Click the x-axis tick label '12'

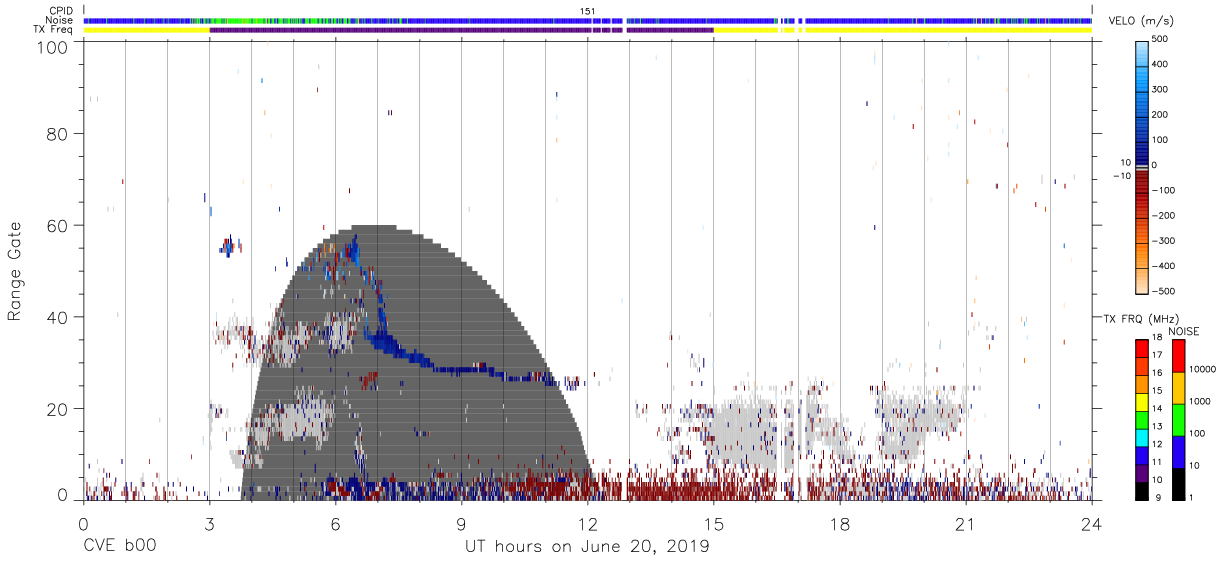point(587,524)
